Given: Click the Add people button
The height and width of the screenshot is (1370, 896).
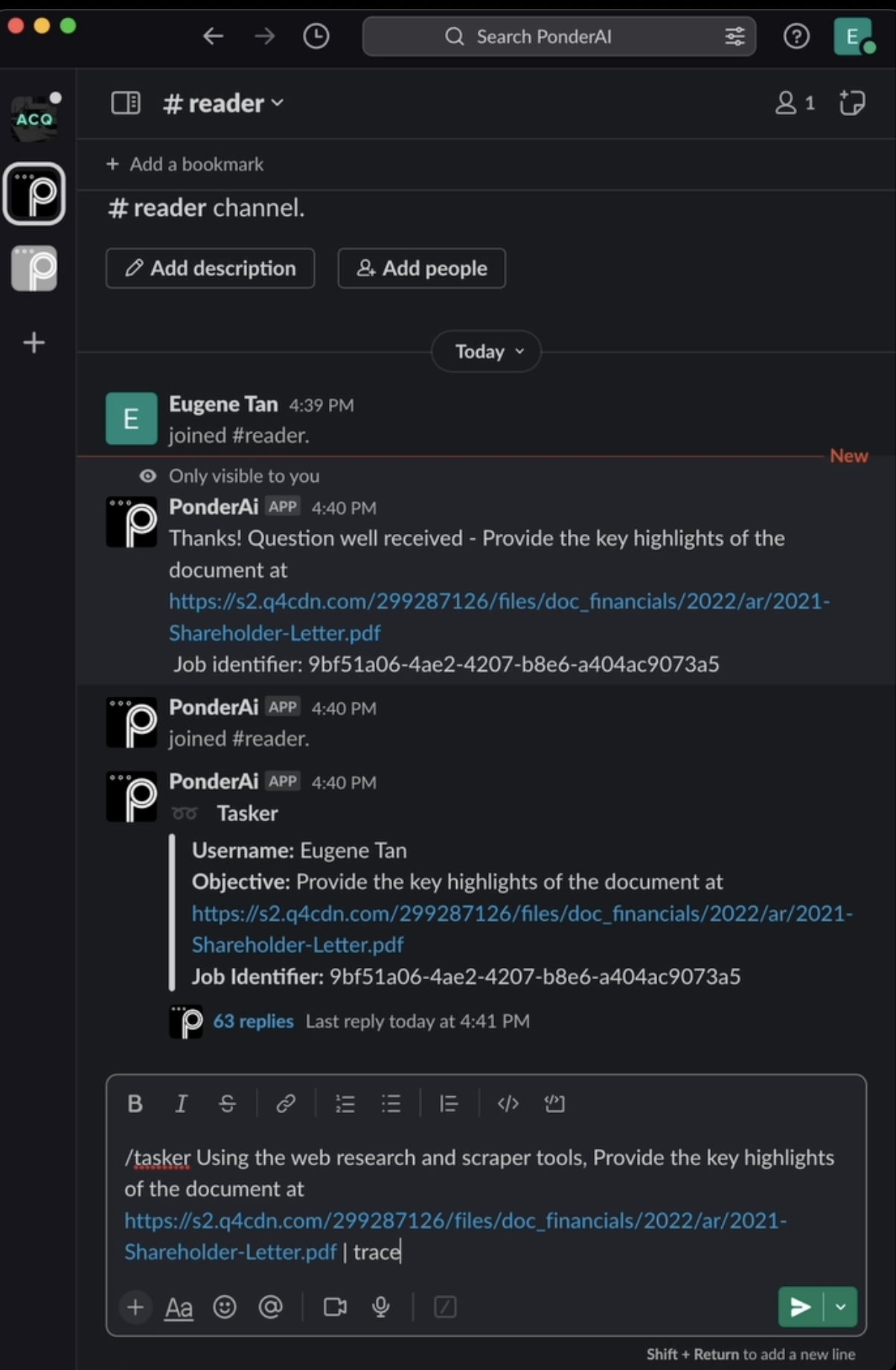Looking at the screenshot, I should [422, 268].
